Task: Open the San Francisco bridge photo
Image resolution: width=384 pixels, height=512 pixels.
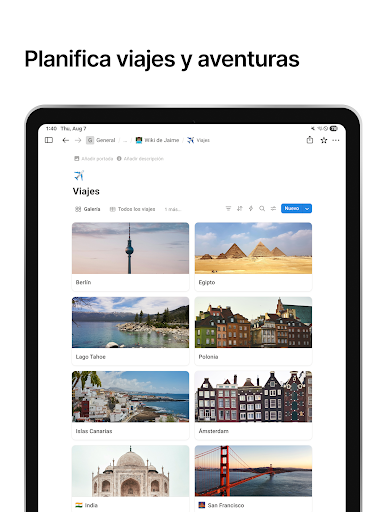Action: click(x=253, y=471)
